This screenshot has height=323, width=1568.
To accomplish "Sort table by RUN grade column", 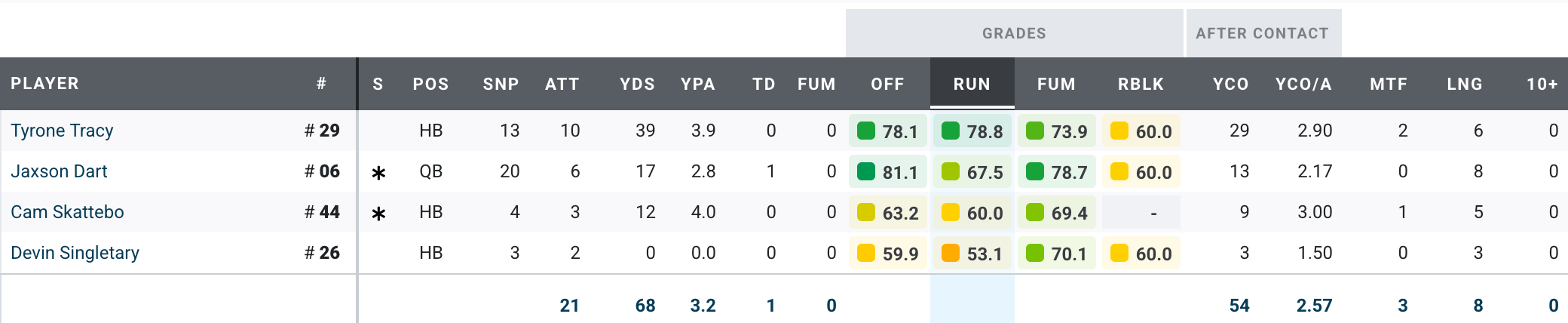I will [972, 84].
